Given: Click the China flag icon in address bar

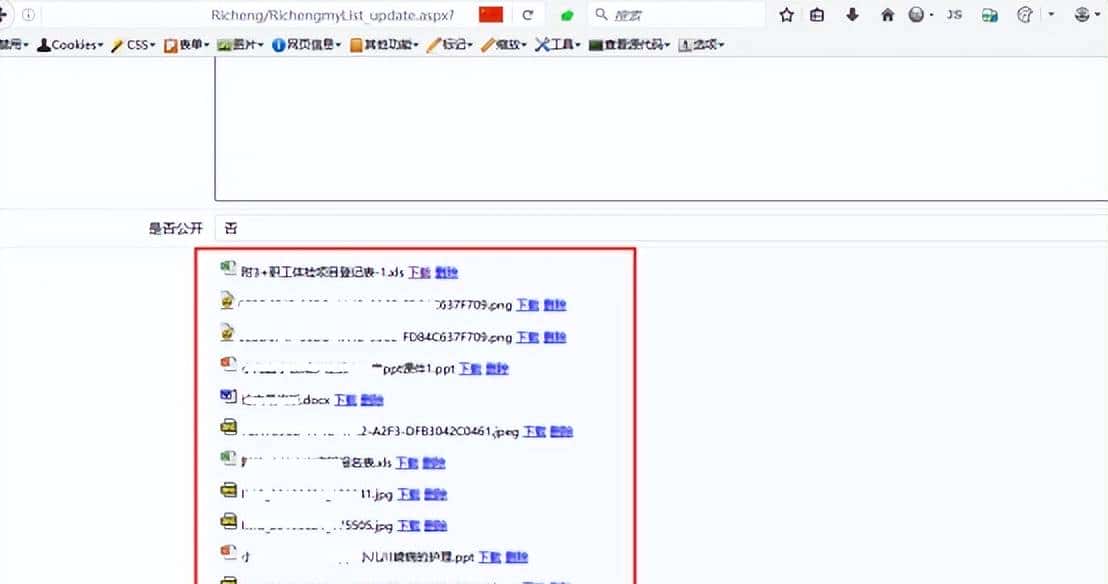Looking at the screenshot, I should click(491, 14).
